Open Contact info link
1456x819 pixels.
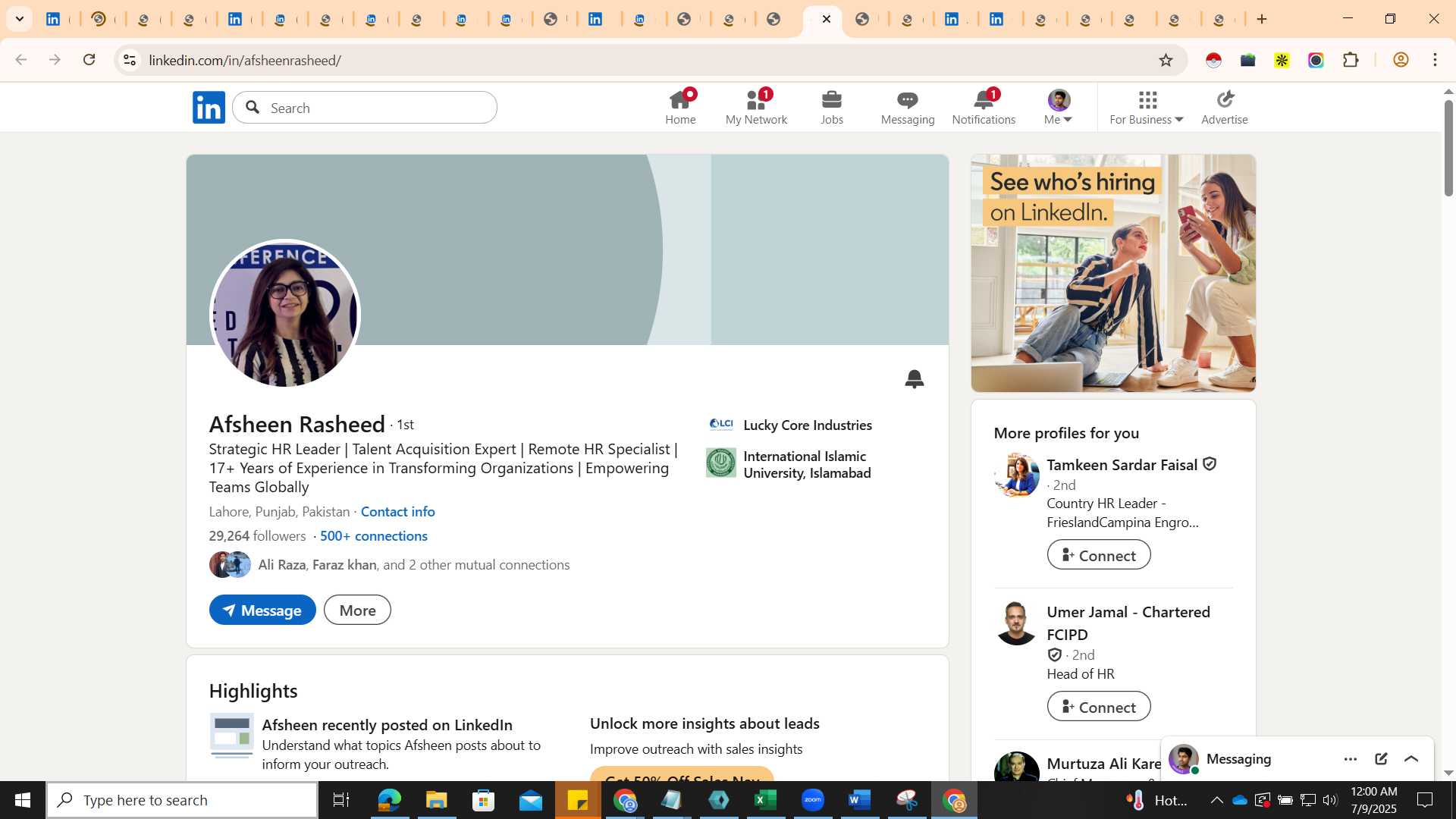click(x=398, y=512)
